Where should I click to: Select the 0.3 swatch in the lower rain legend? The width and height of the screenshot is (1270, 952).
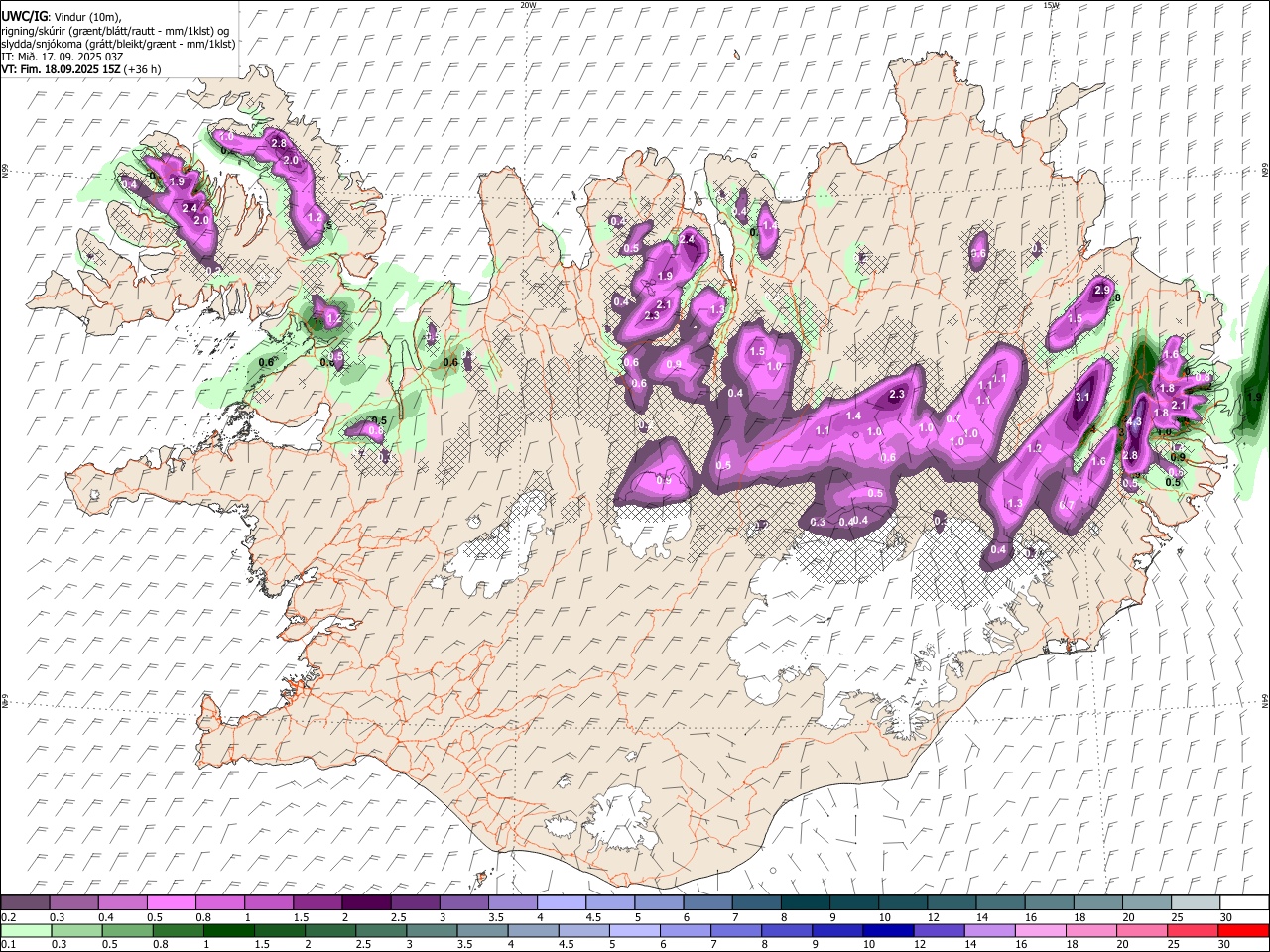74,930
